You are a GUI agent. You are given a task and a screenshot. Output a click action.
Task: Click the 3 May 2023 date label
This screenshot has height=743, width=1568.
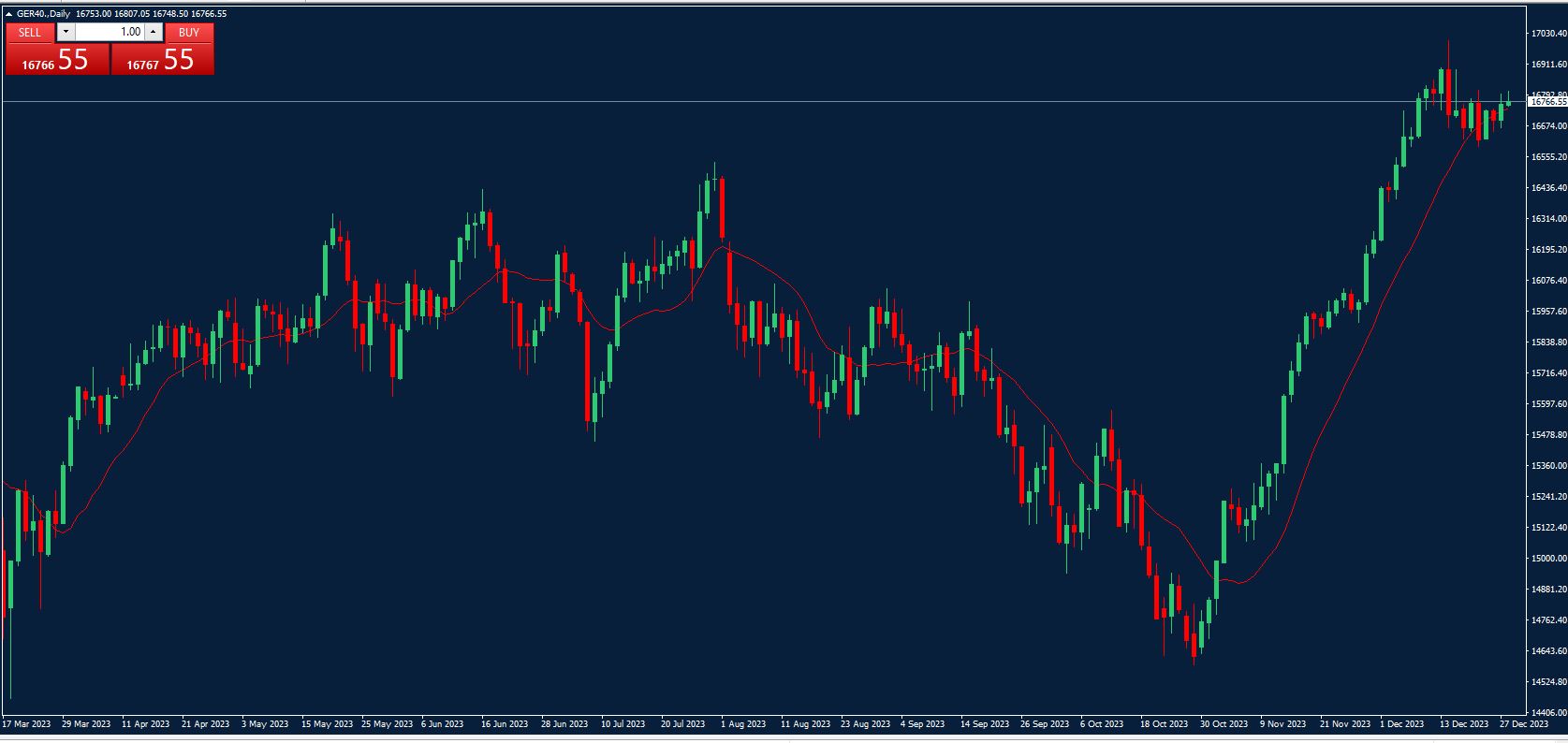pyautogui.click(x=265, y=724)
